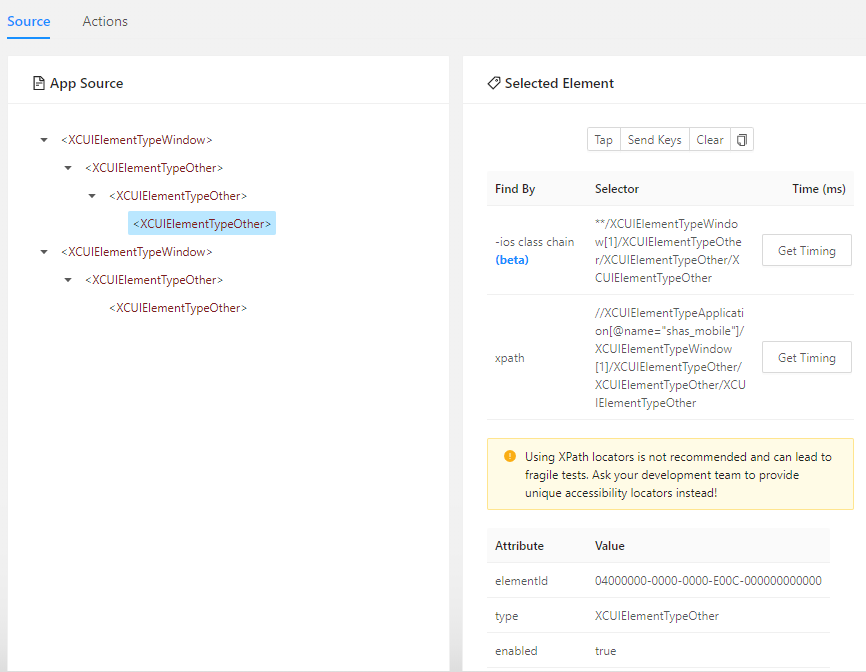Image resolution: width=866 pixels, height=672 pixels.
Task: Click the type value XCUIElementTypeOther
Action: (x=657, y=616)
